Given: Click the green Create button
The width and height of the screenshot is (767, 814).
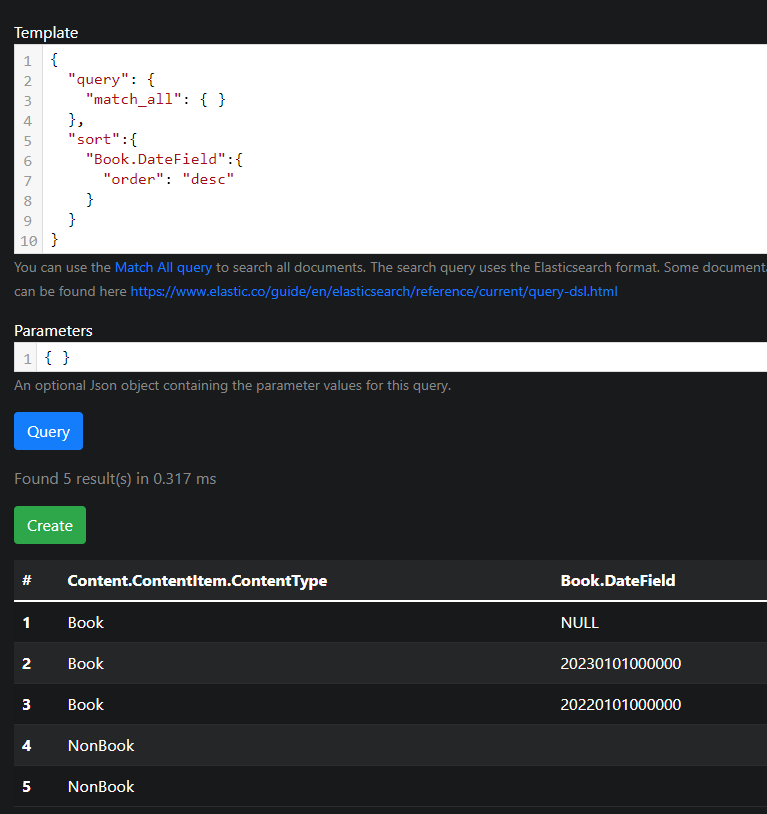Looking at the screenshot, I should (49, 525).
